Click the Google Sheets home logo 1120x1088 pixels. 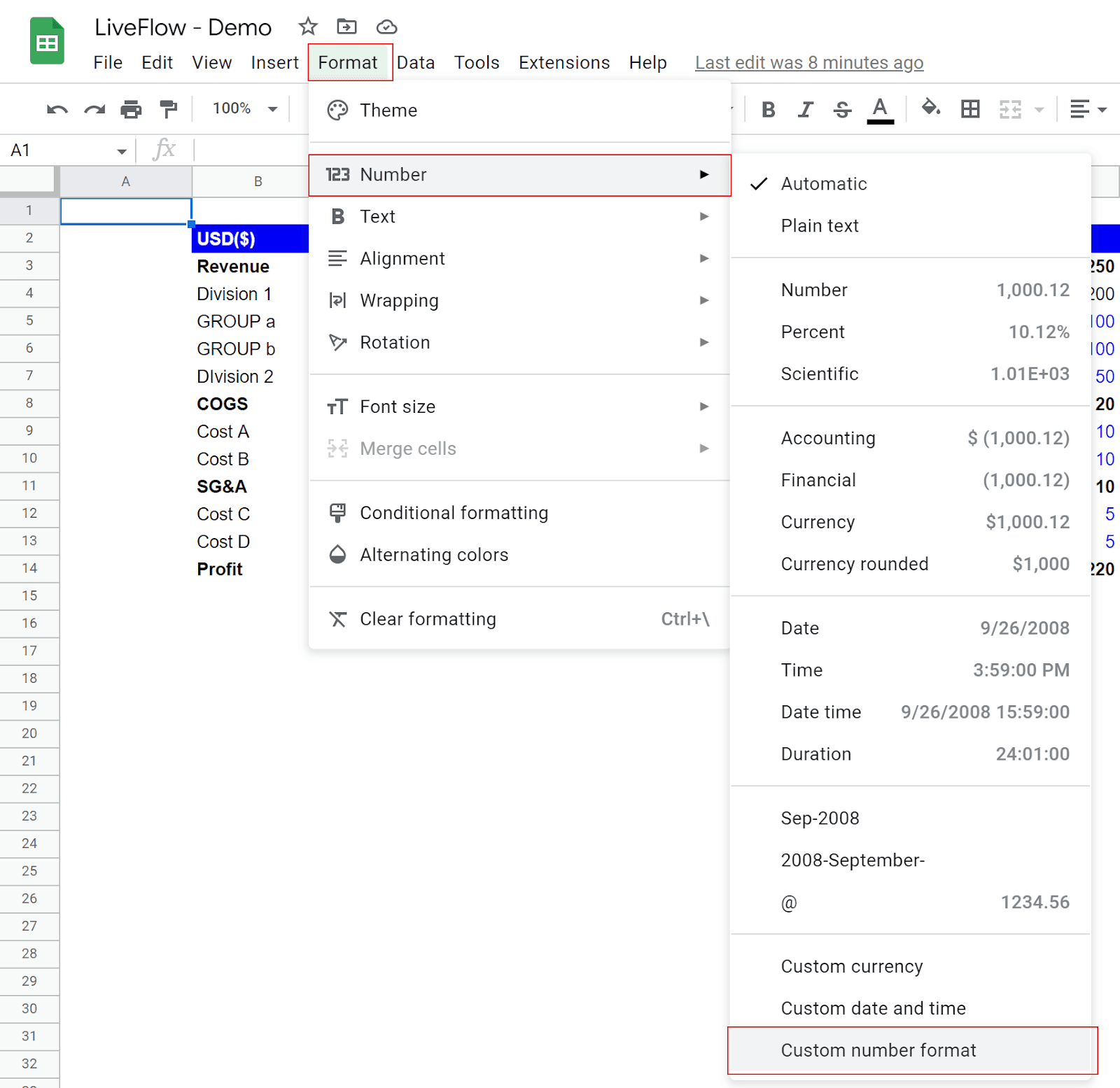pyautogui.click(x=47, y=41)
